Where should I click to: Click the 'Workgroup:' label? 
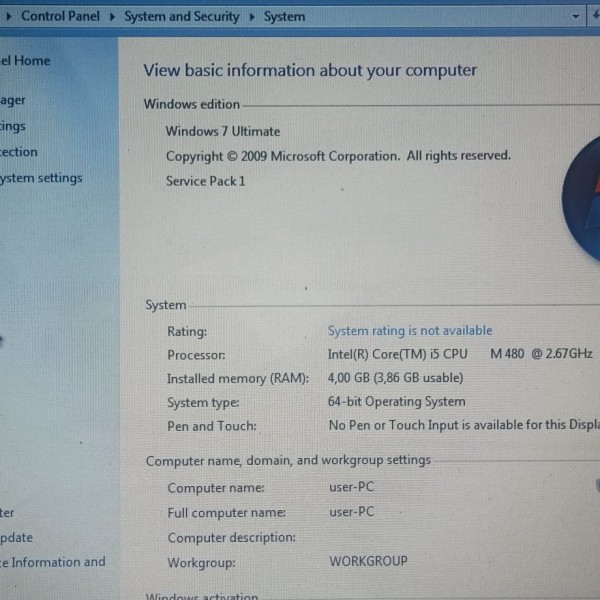pos(202,563)
